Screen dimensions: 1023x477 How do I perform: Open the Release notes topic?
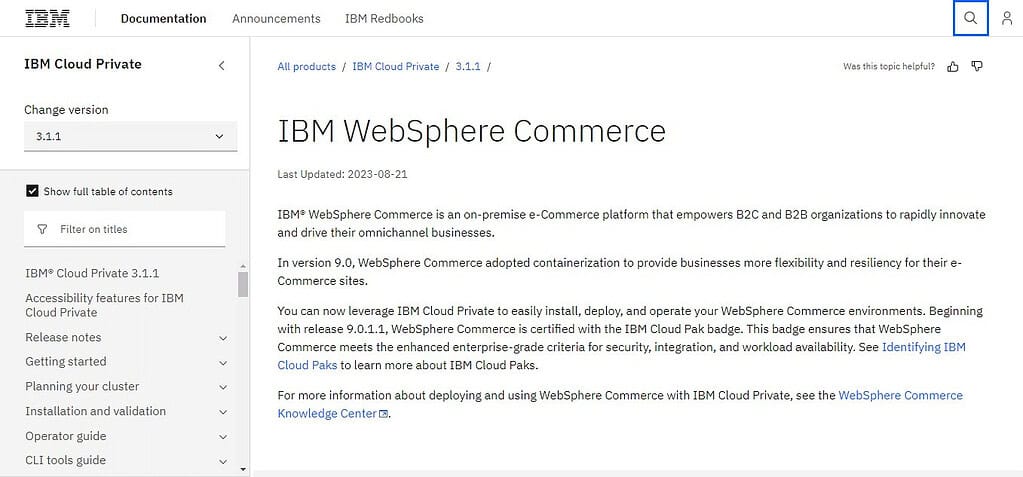(63, 337)
